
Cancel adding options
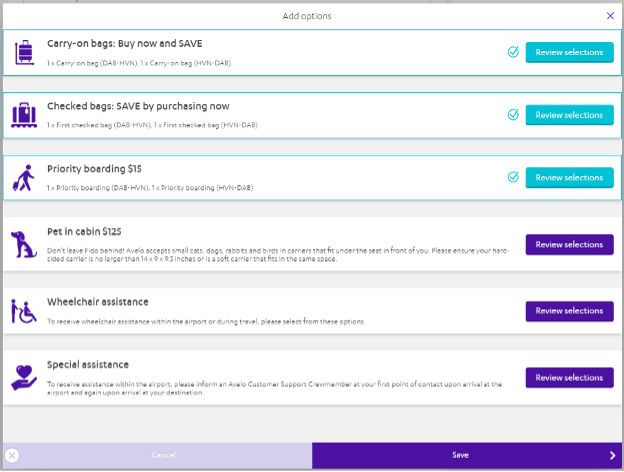click(158, 455)
